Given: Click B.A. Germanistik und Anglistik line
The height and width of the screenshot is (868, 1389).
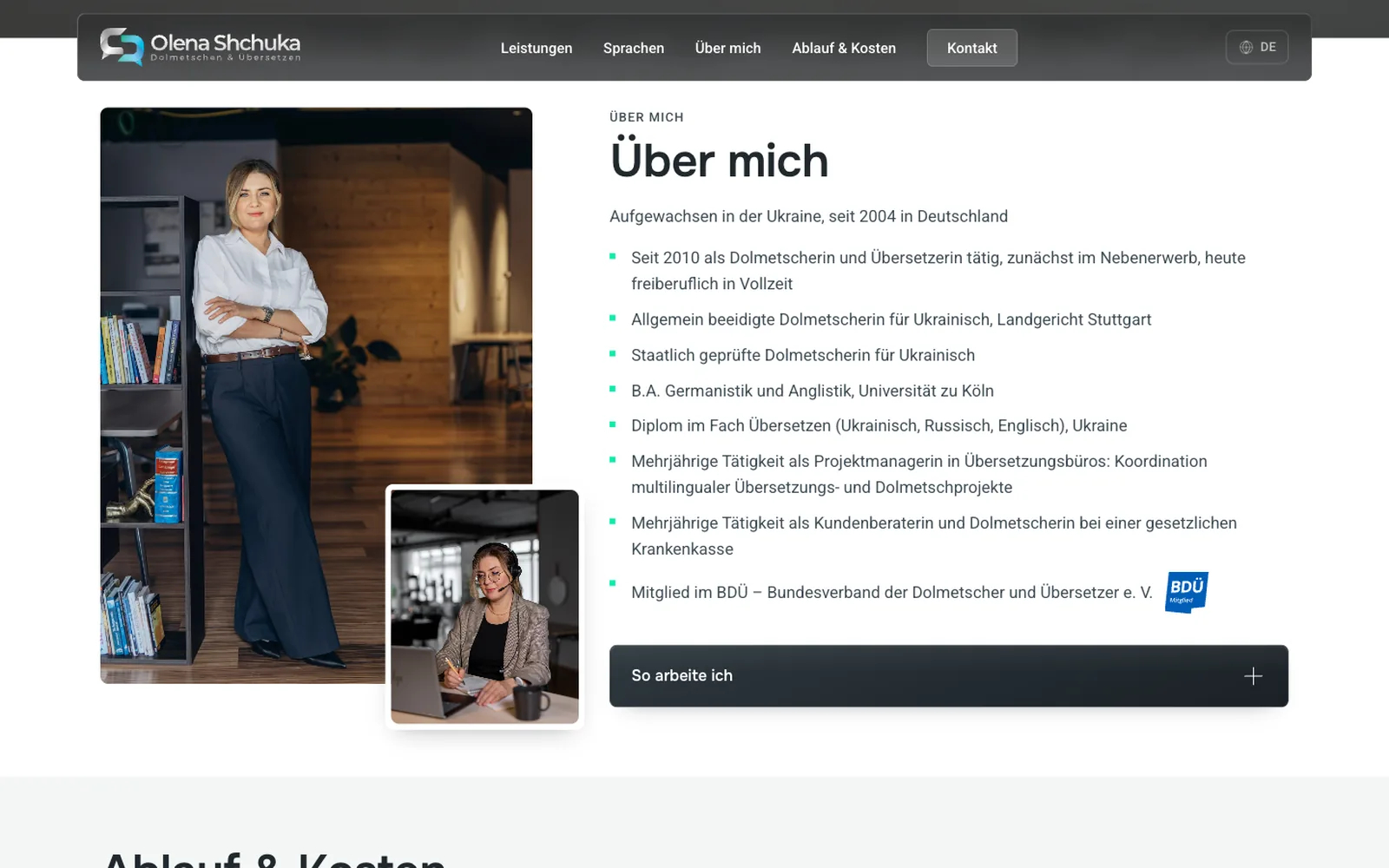Looking at the screenshot, I should (813, 391).
